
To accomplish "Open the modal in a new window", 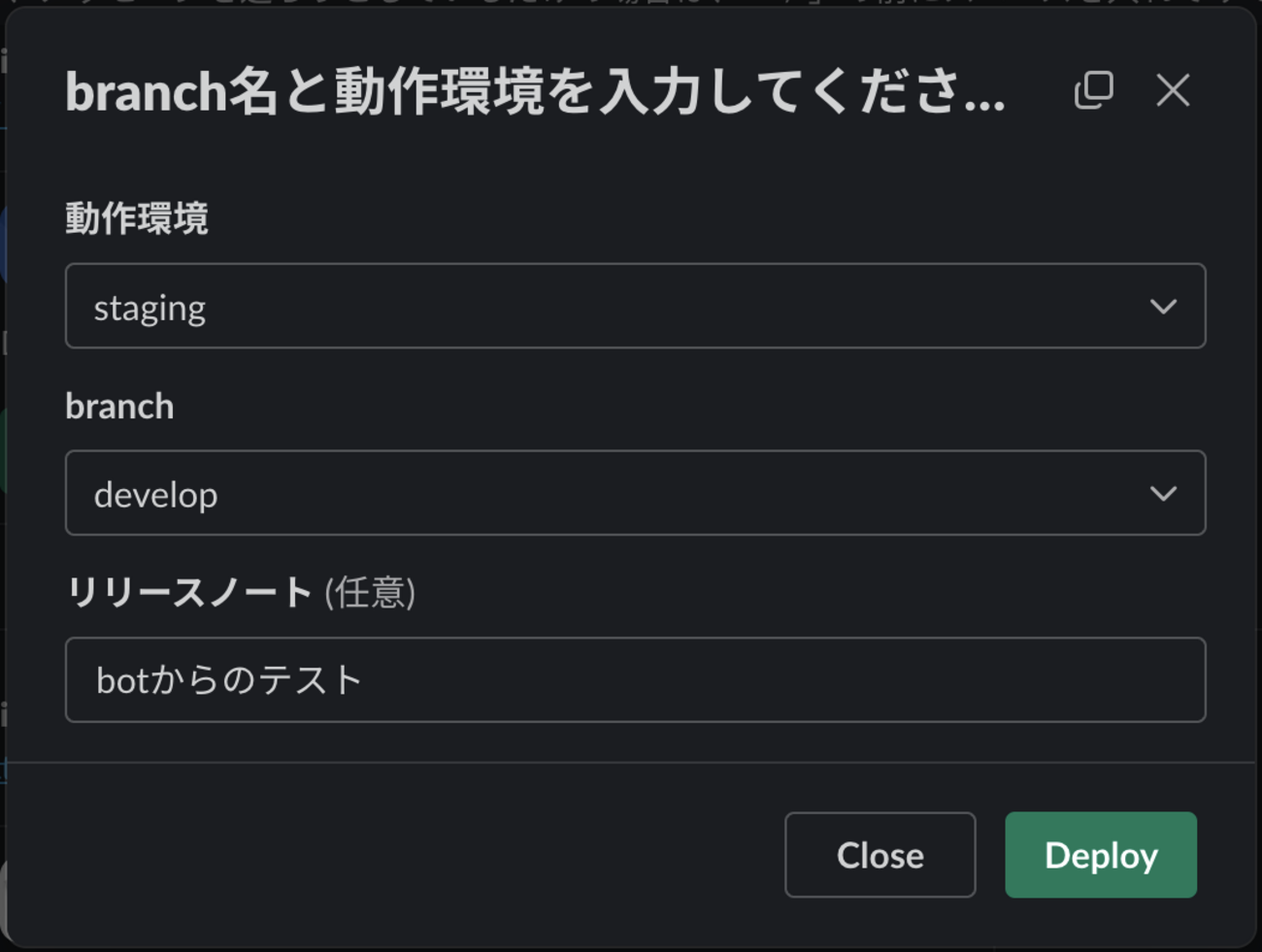I will (1094, 90).
